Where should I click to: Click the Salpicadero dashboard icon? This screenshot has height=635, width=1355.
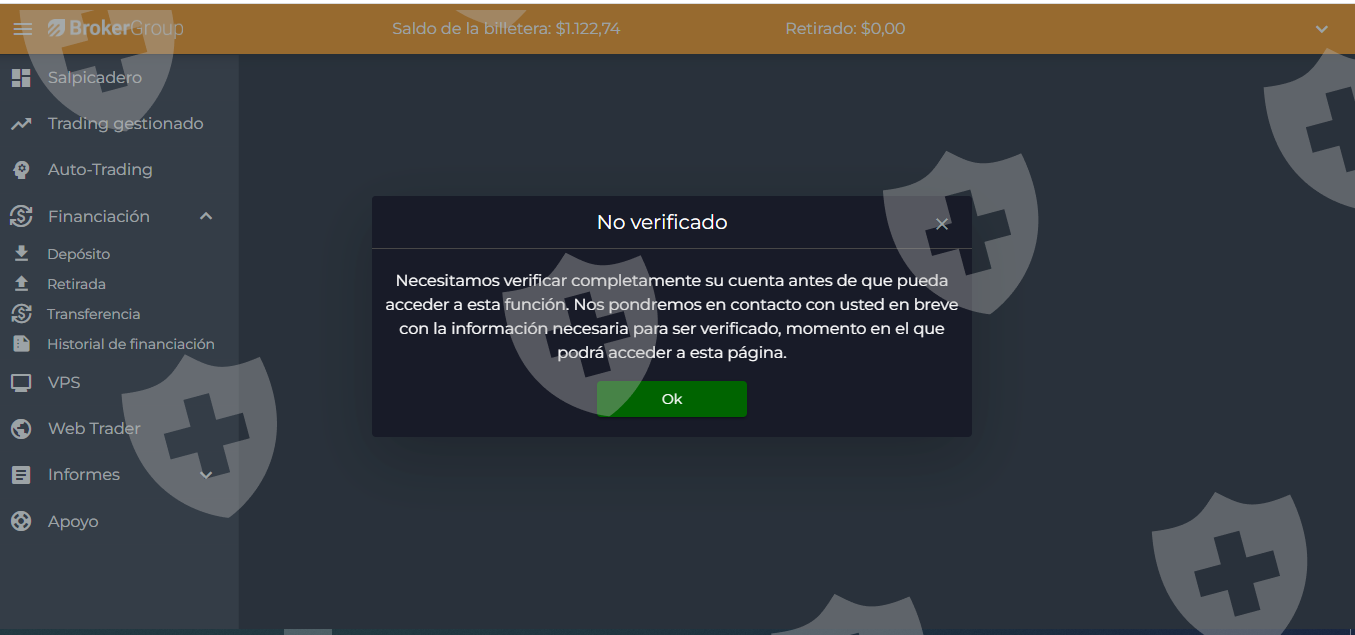click(21, 78)
